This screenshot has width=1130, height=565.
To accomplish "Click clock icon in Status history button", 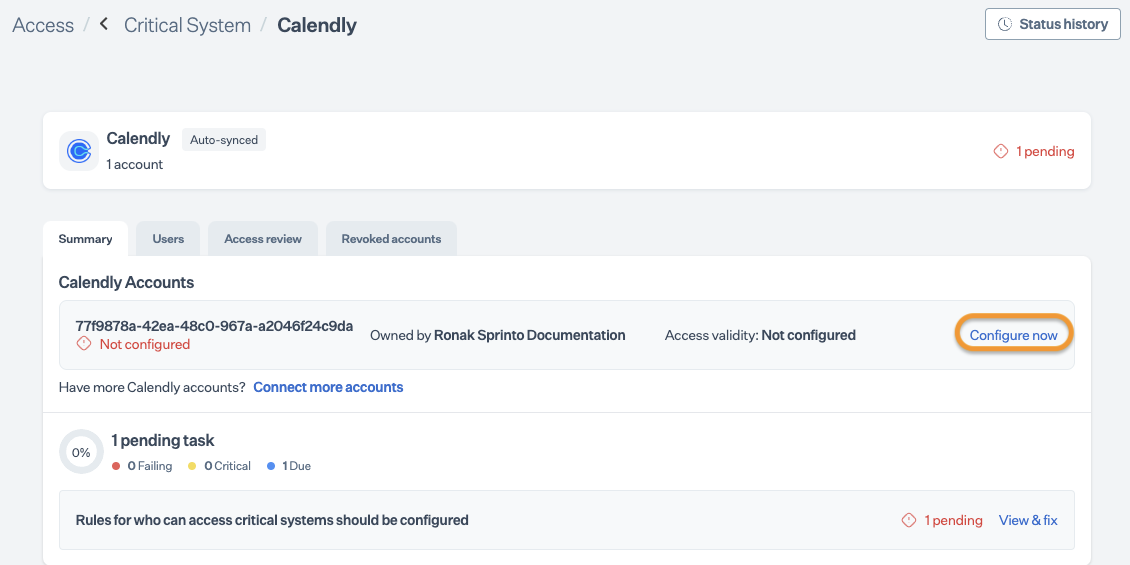I will click(x=1005, y=25).
